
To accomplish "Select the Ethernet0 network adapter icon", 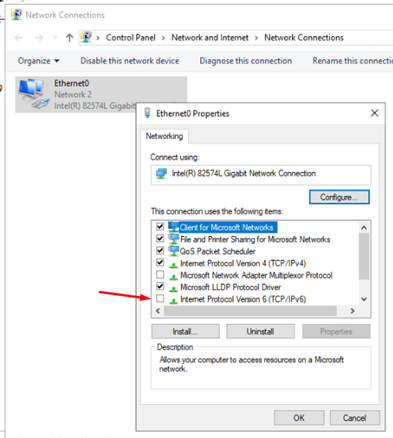I will pos(33,93).
